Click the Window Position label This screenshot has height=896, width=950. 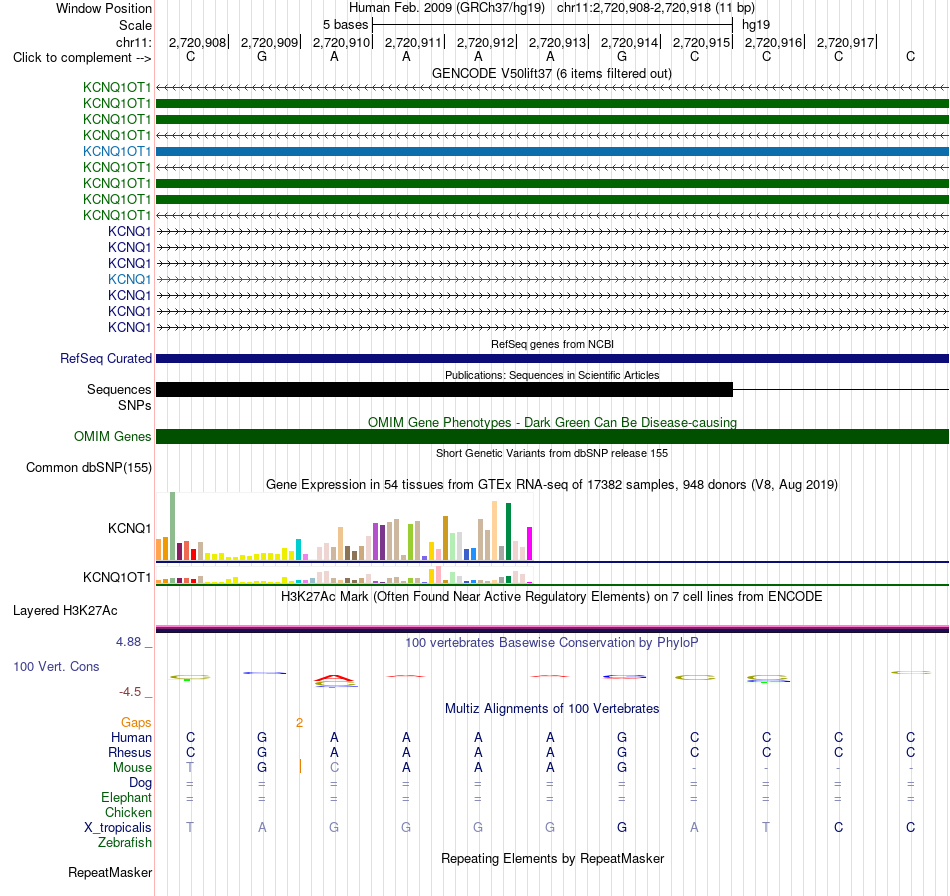tap(104, 8)
